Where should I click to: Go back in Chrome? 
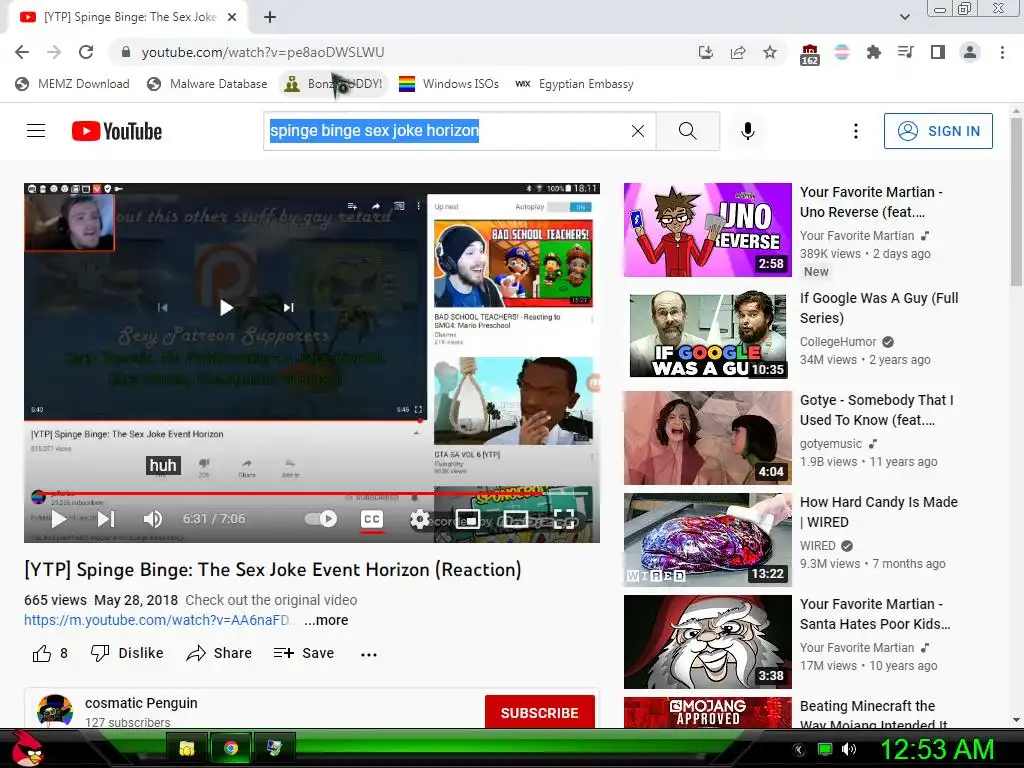tap(22, 52)
